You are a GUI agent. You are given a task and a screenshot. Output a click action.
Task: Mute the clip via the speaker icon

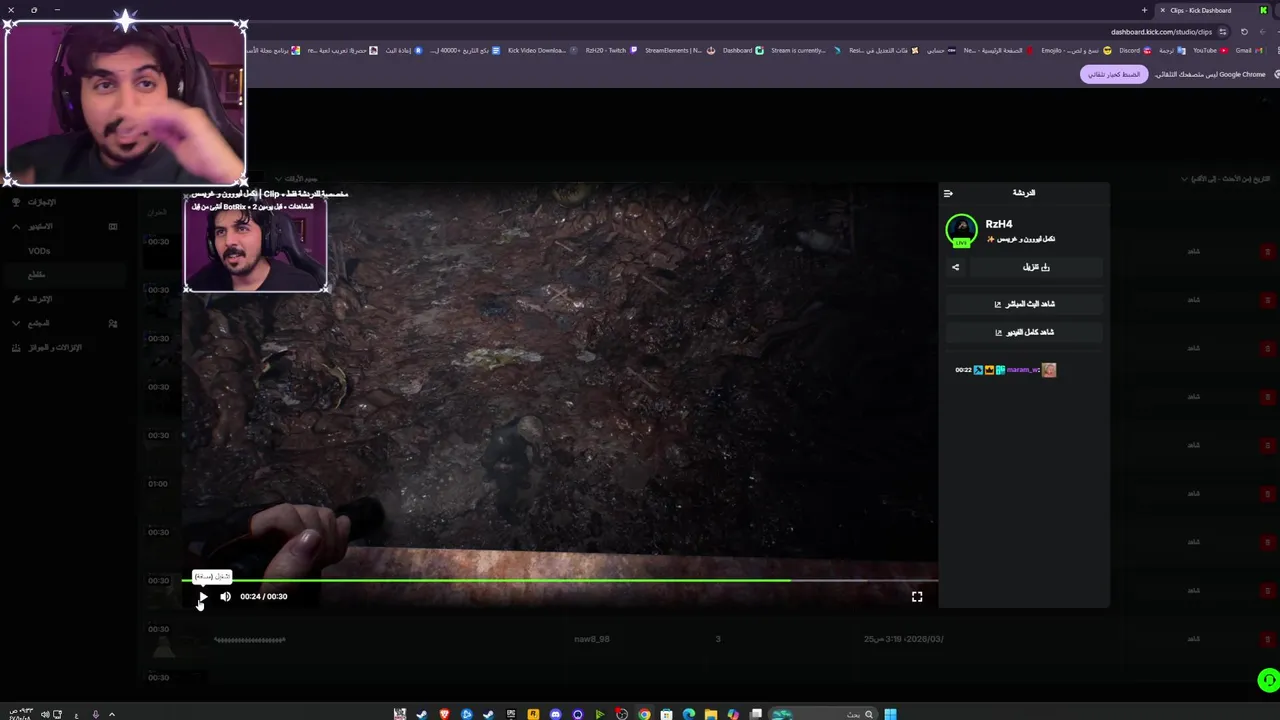click(x=225, y=597)
